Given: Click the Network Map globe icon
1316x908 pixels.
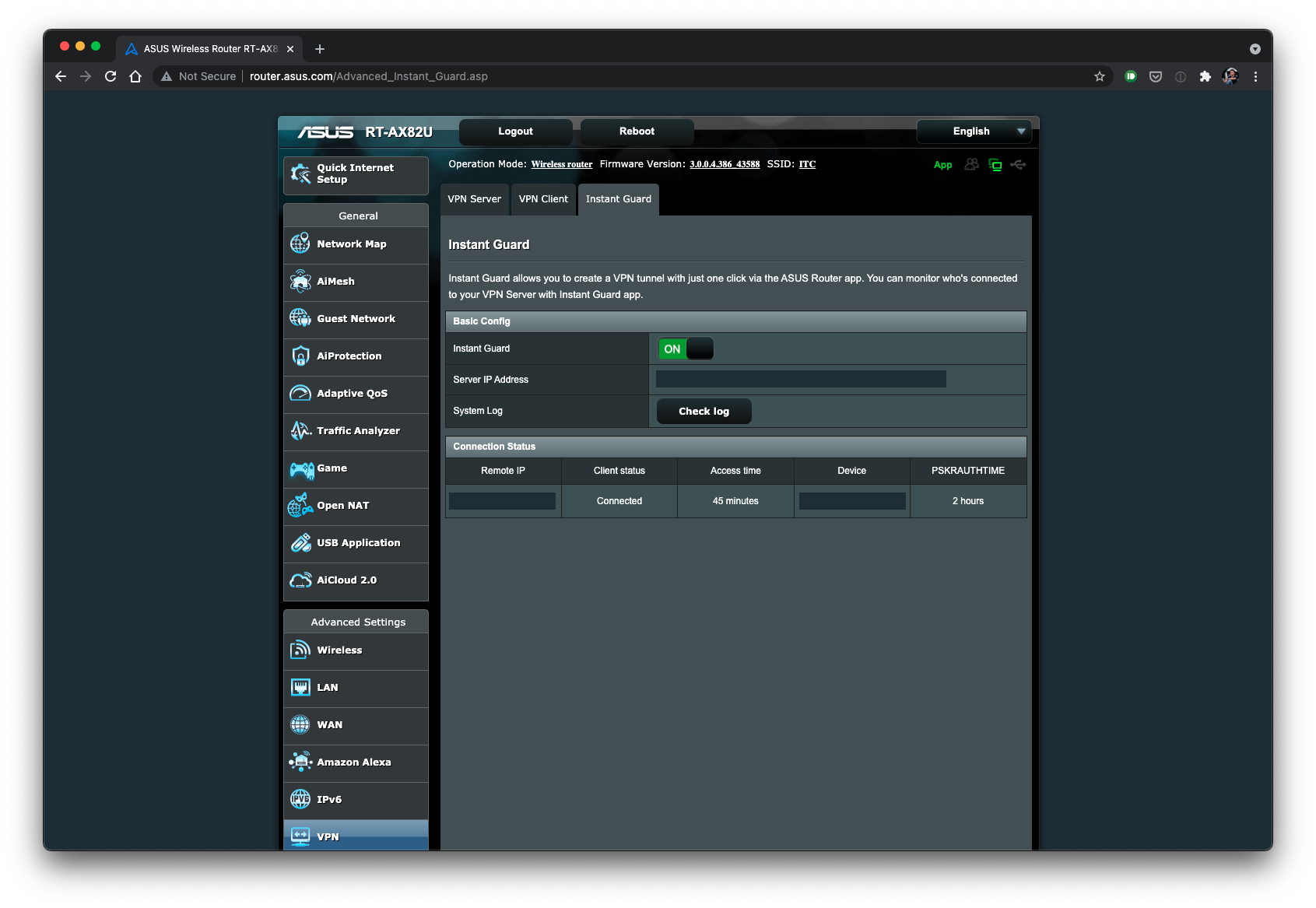Looking at the screenshot, I should click(300, 244).
